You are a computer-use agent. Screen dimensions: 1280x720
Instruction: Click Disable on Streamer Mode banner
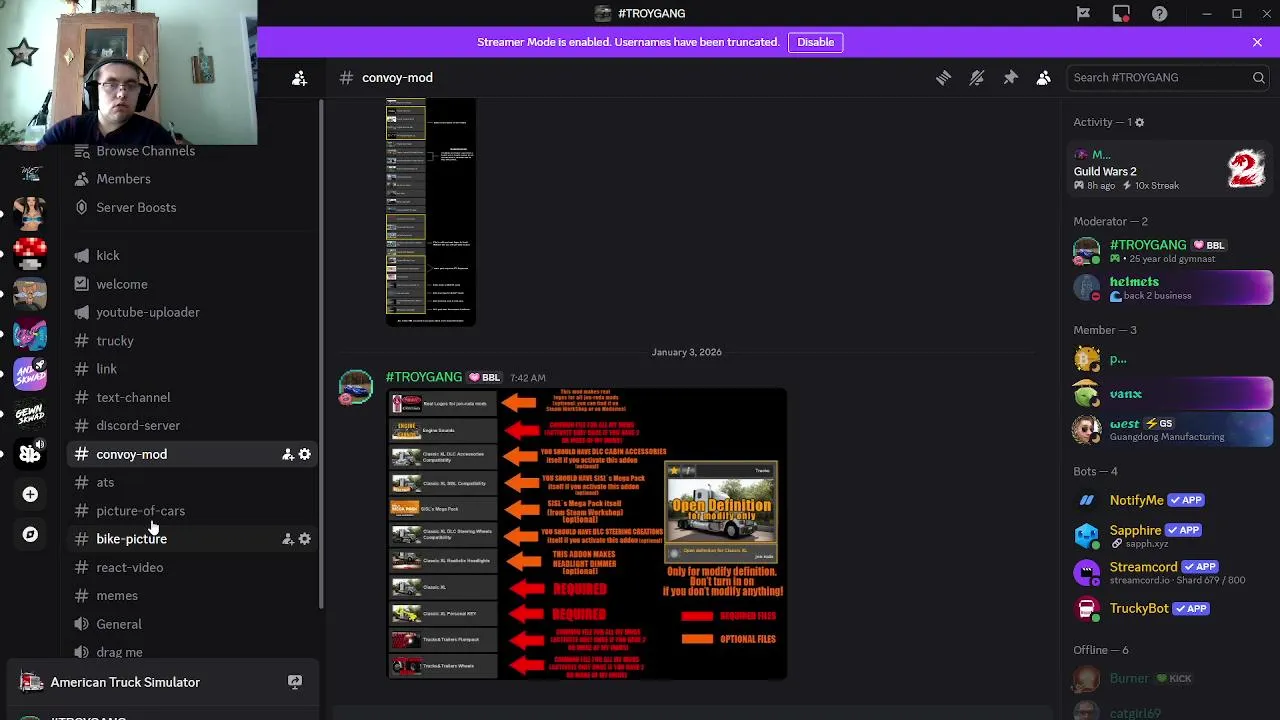(x=815, y=42)
